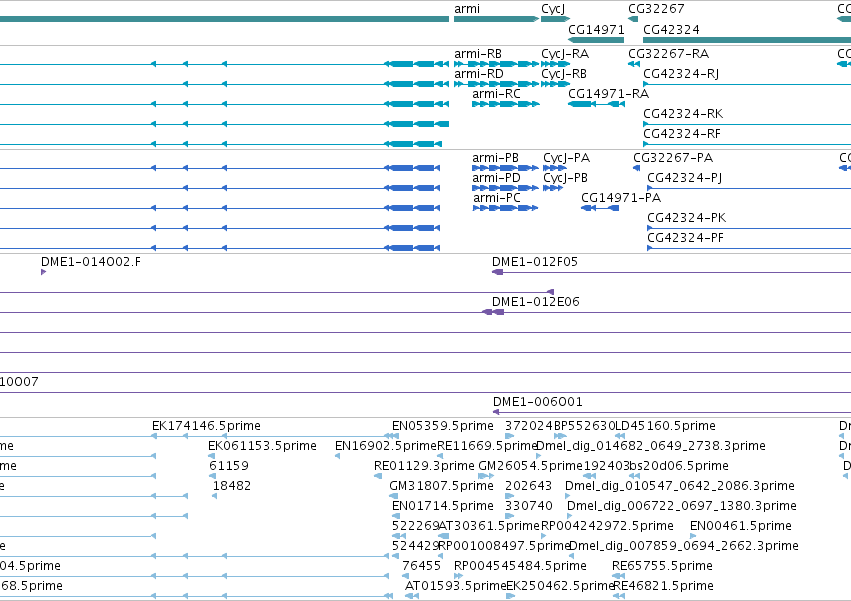Select the armi gene label
The width and height of the screenshot is (851, 601).
click(x=467, y=9)
